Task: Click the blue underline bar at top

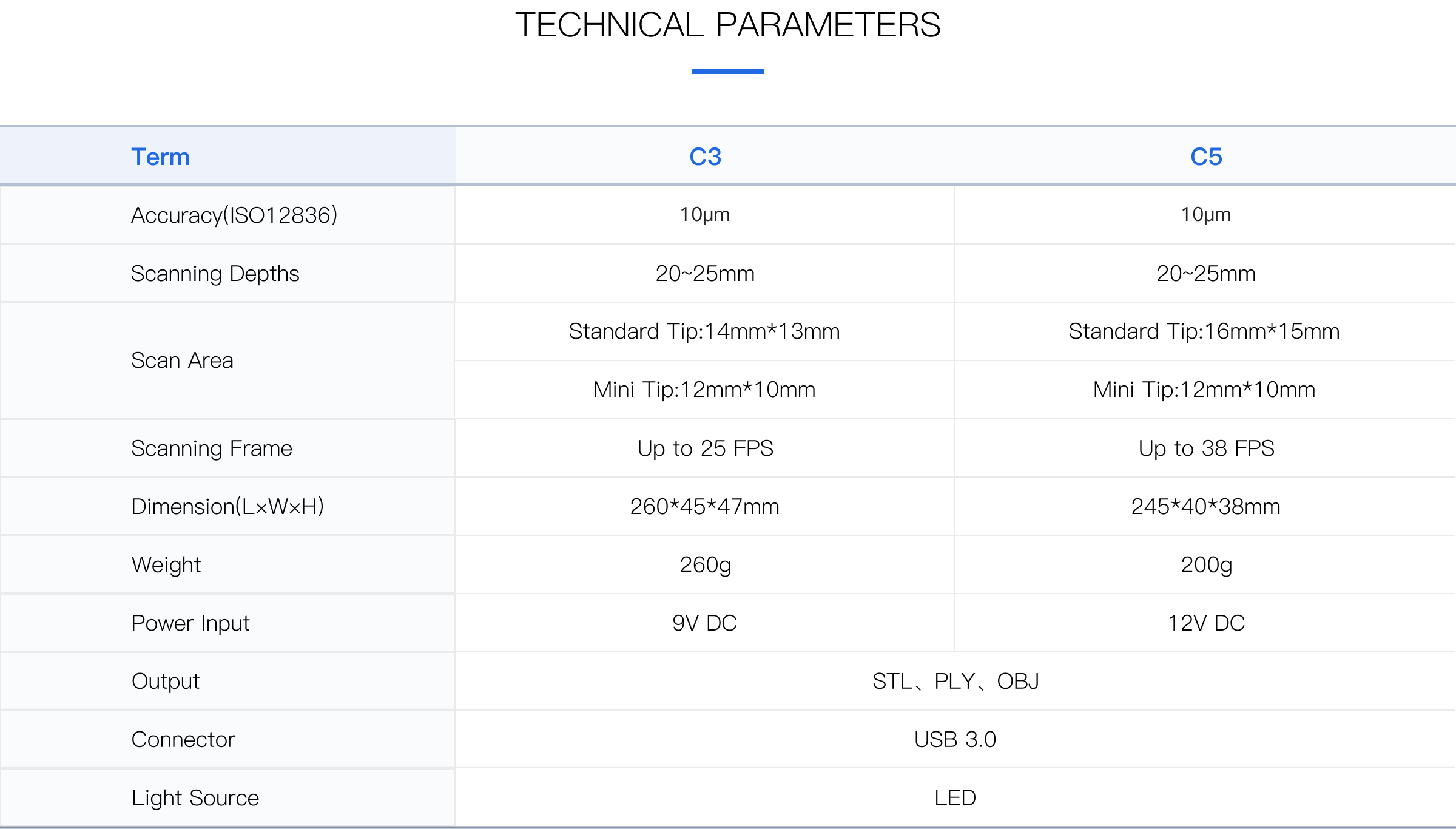Action: (x=727, y=72)
